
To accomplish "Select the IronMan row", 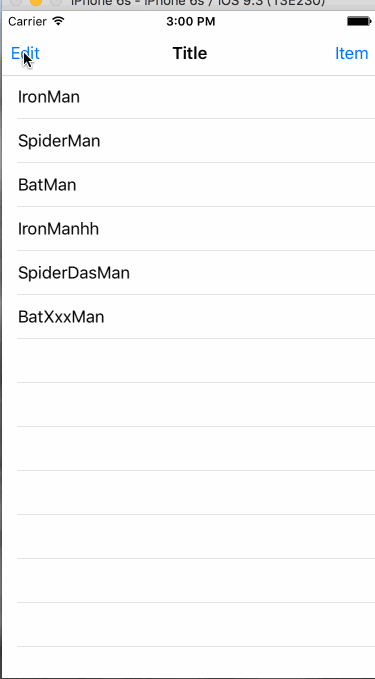I will tap(188, 97).
